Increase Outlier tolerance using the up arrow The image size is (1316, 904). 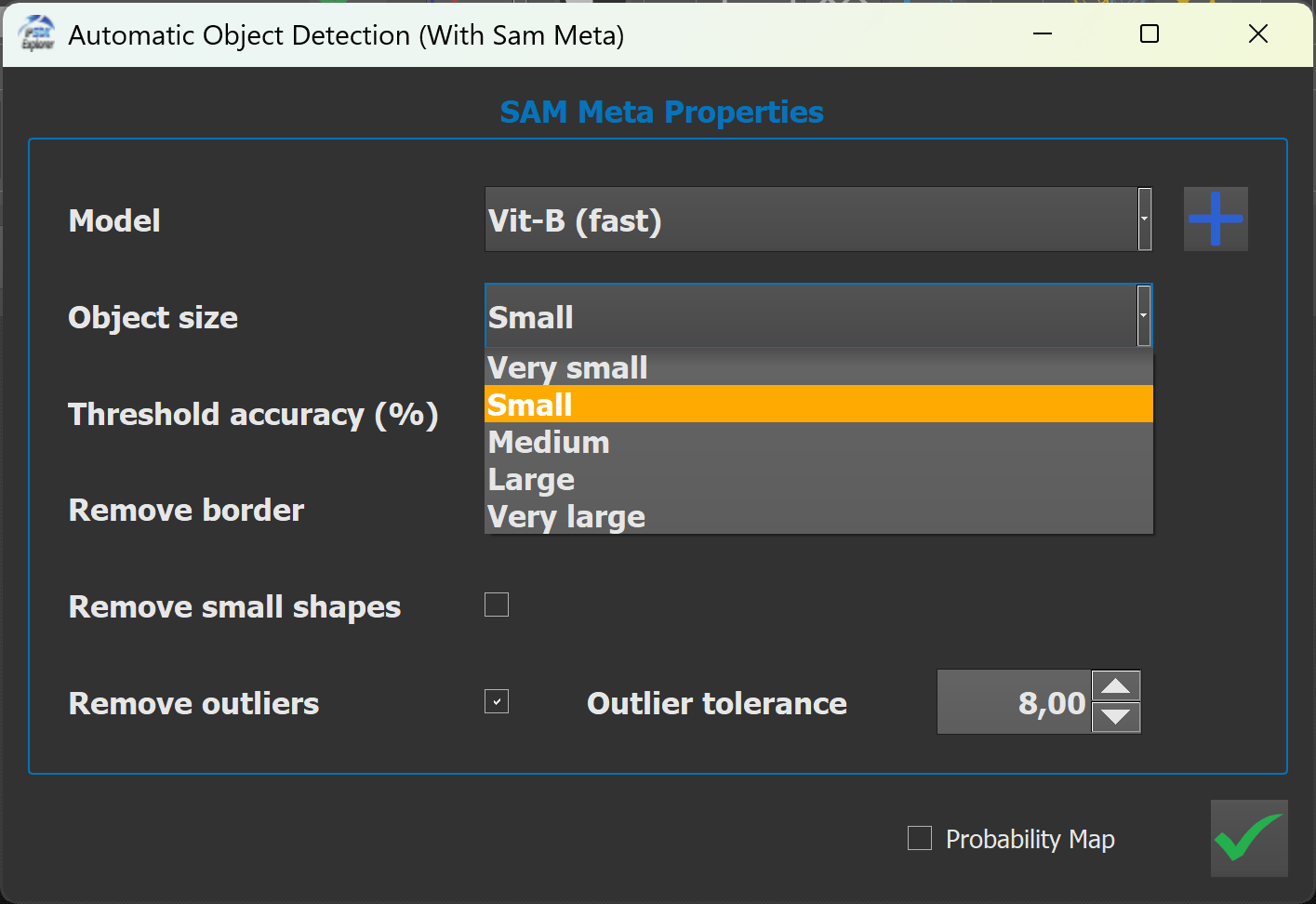[1116, 686]
